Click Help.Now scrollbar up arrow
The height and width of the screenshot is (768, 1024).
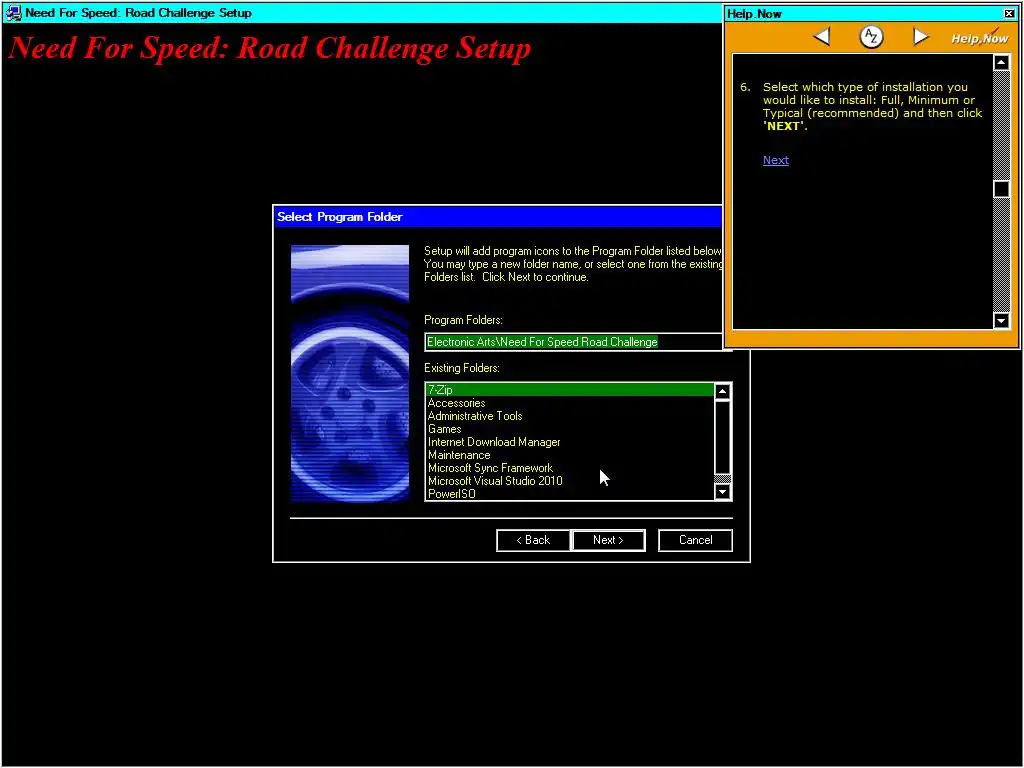[x=1001, y=62]
